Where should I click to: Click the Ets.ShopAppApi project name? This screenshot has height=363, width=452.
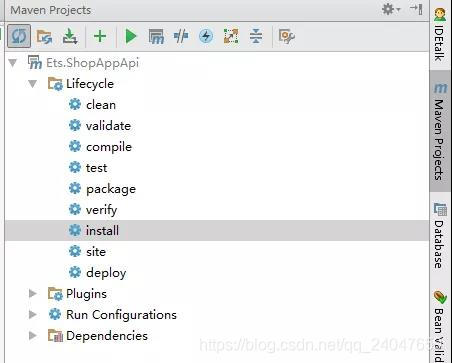[92, 63]
